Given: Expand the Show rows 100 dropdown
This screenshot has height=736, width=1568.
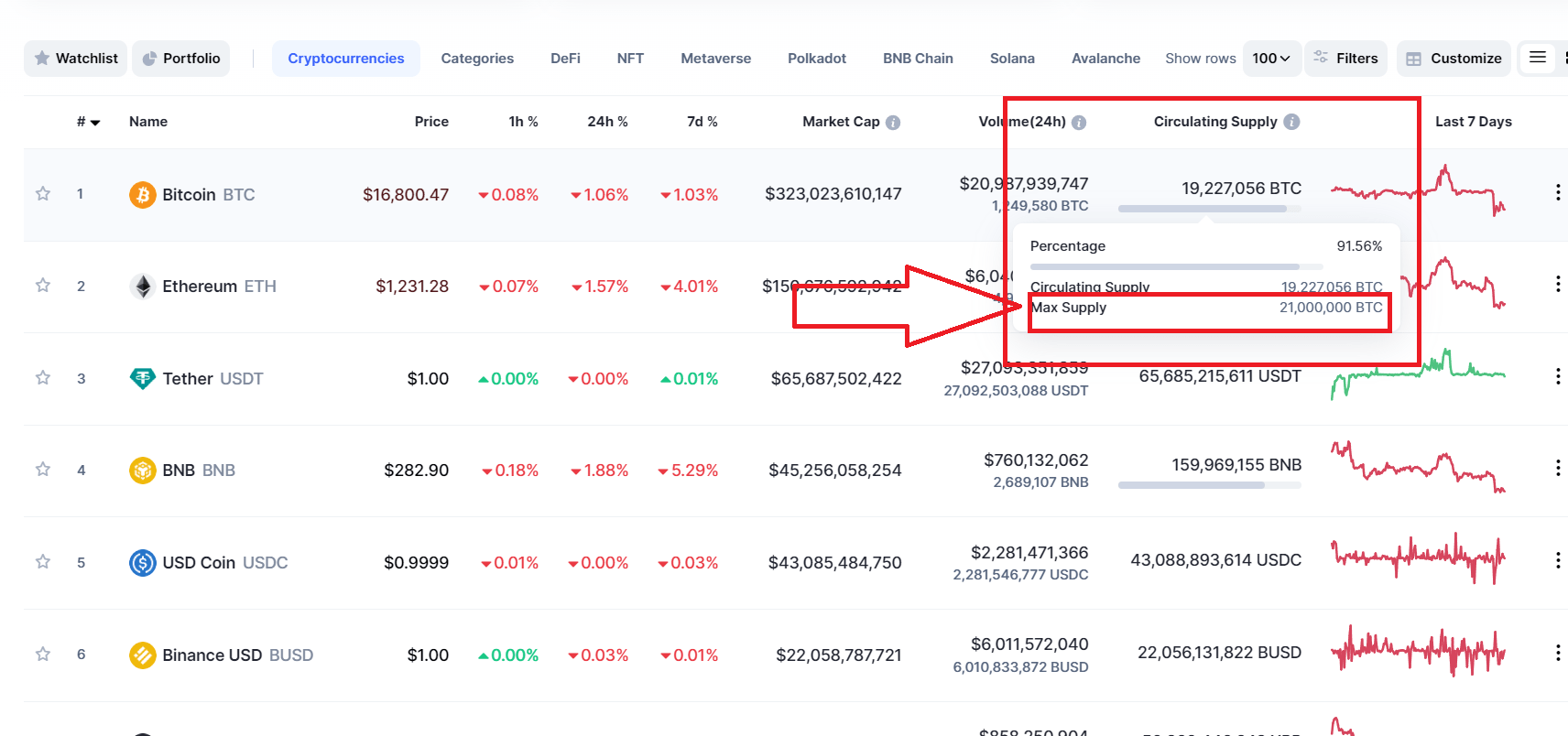Looking at the screenshot, I should 1271,59.
